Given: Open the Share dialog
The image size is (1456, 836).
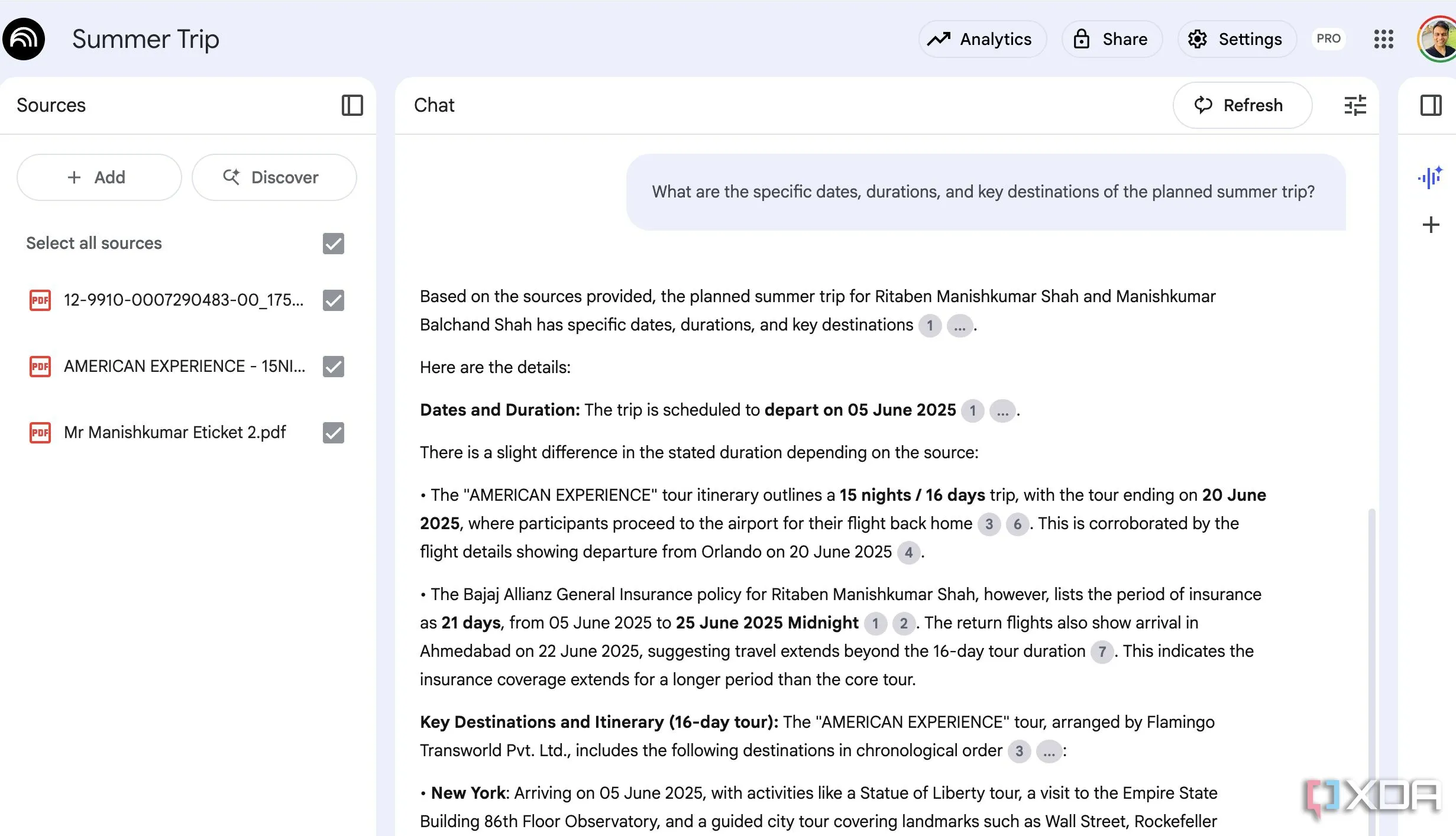Looking at the screenshot, I should click(x=1112, y=39).
